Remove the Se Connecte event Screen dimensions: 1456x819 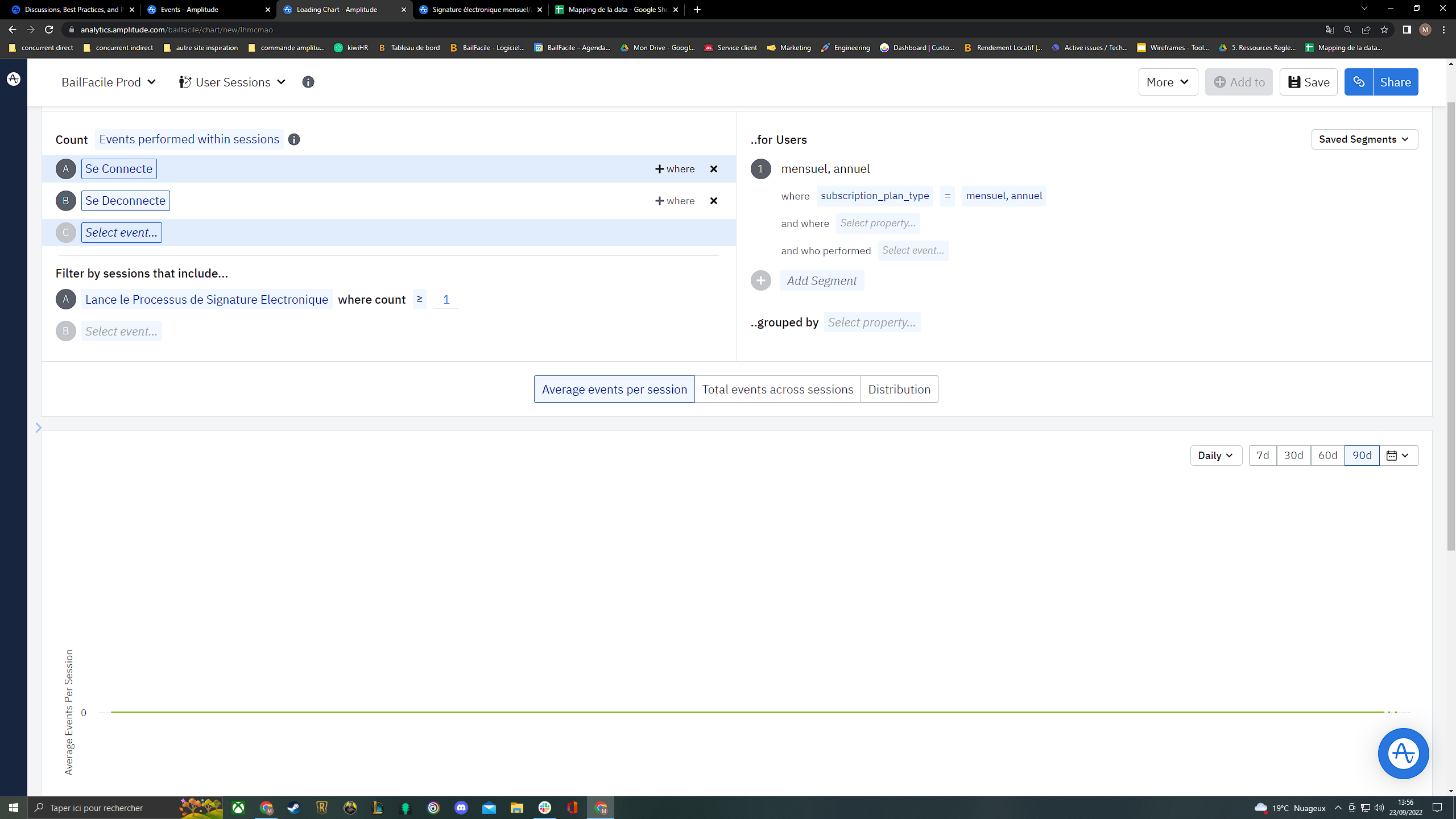(713, 169)
